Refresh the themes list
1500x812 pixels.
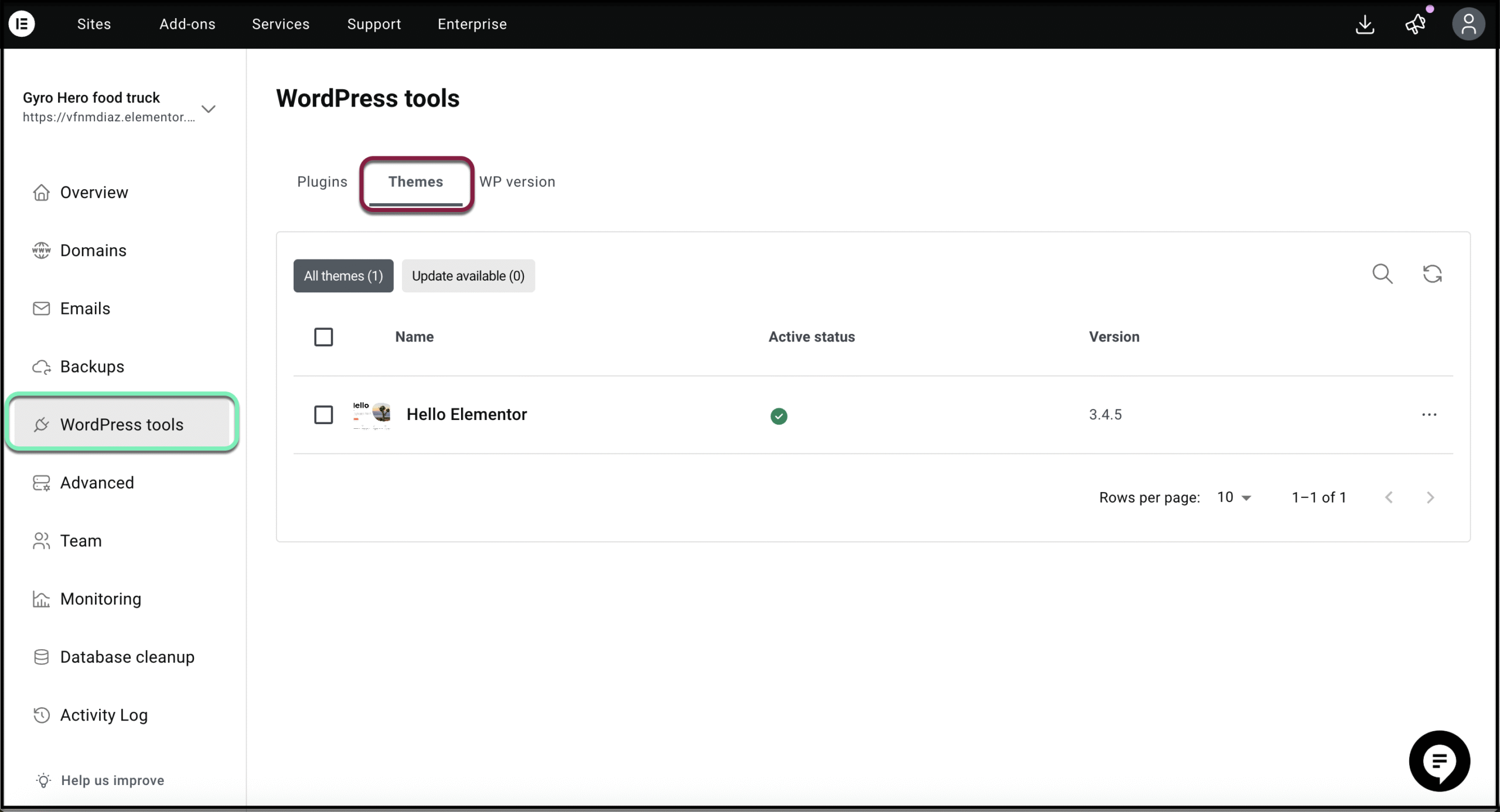[x=1432, y=274]
